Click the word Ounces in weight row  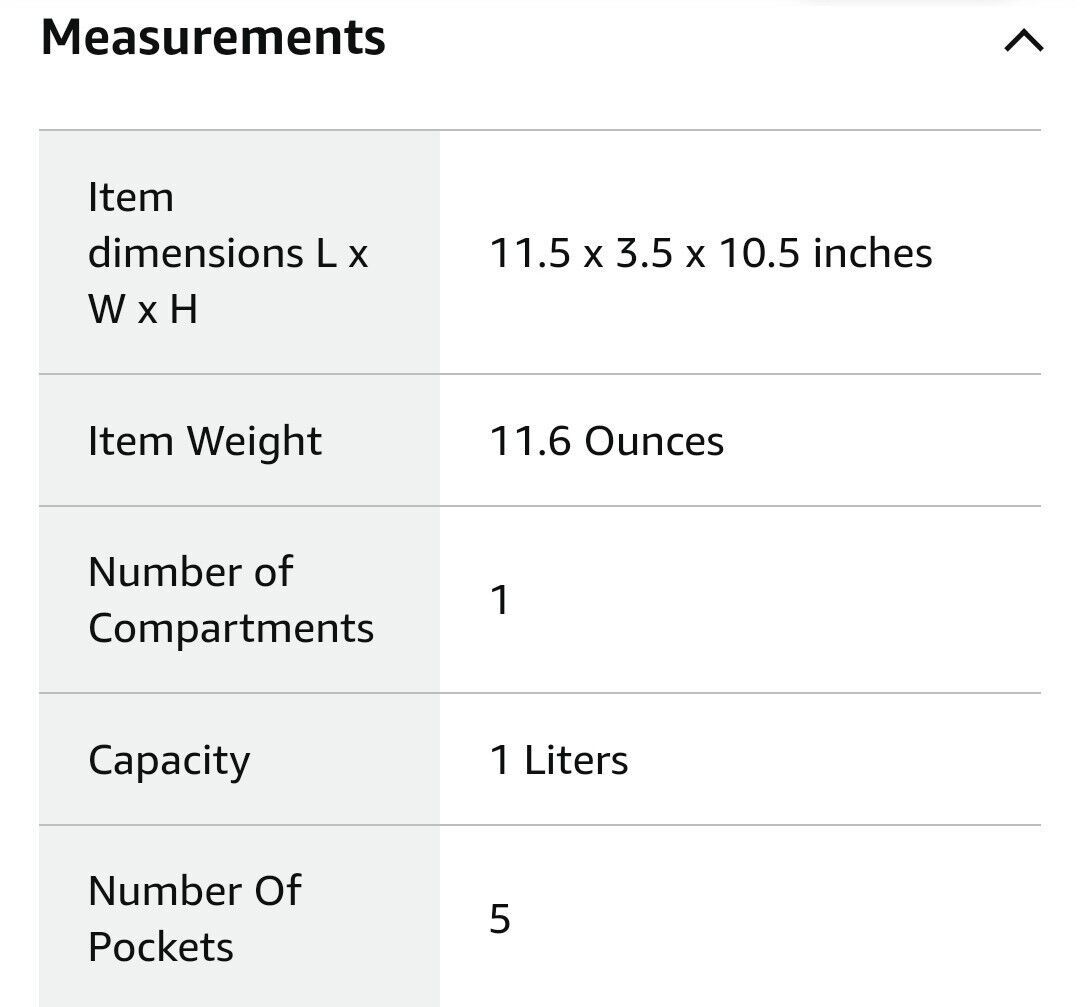click(654, 441)
